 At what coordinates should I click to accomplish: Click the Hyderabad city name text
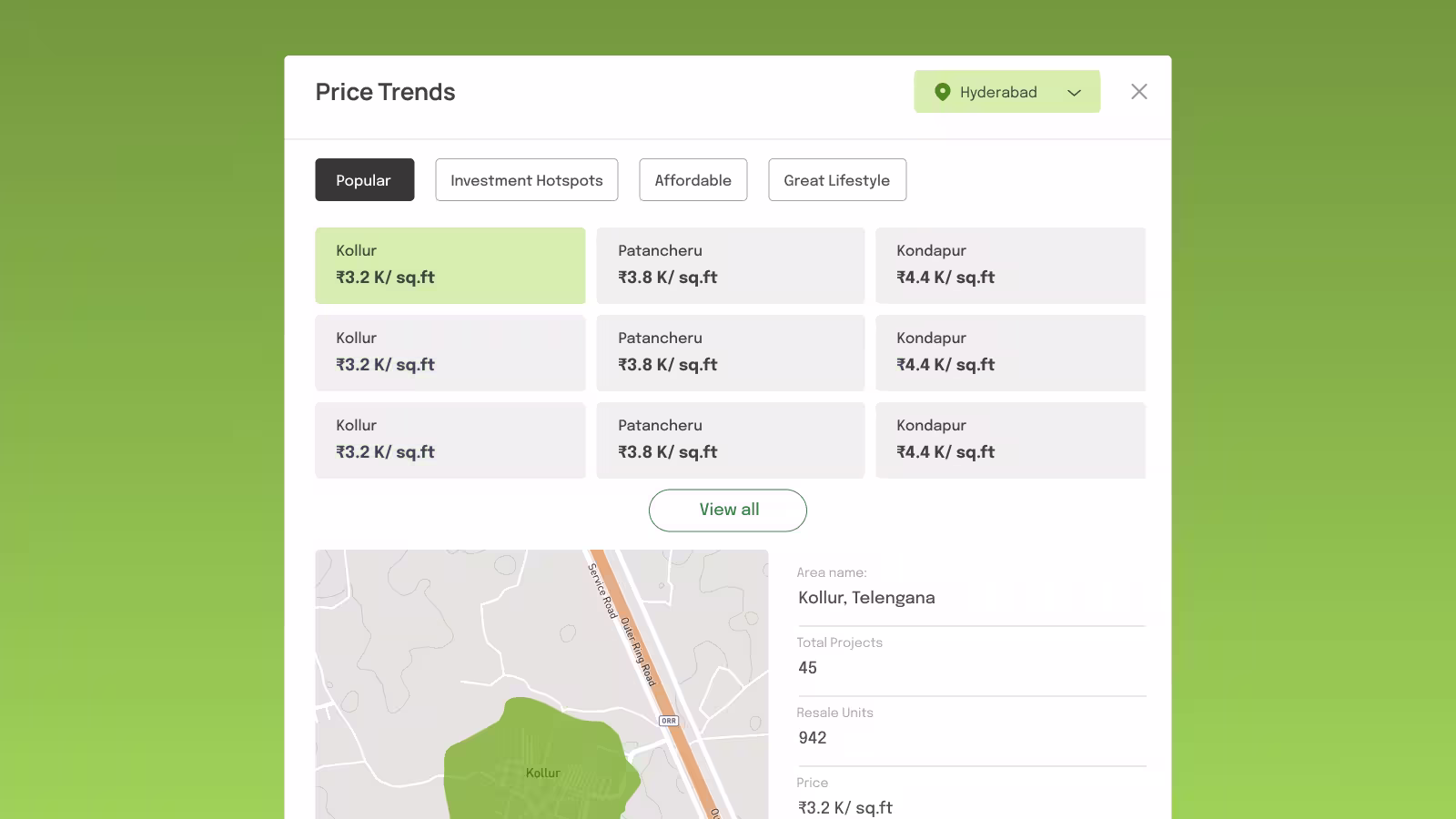(998, 92)
